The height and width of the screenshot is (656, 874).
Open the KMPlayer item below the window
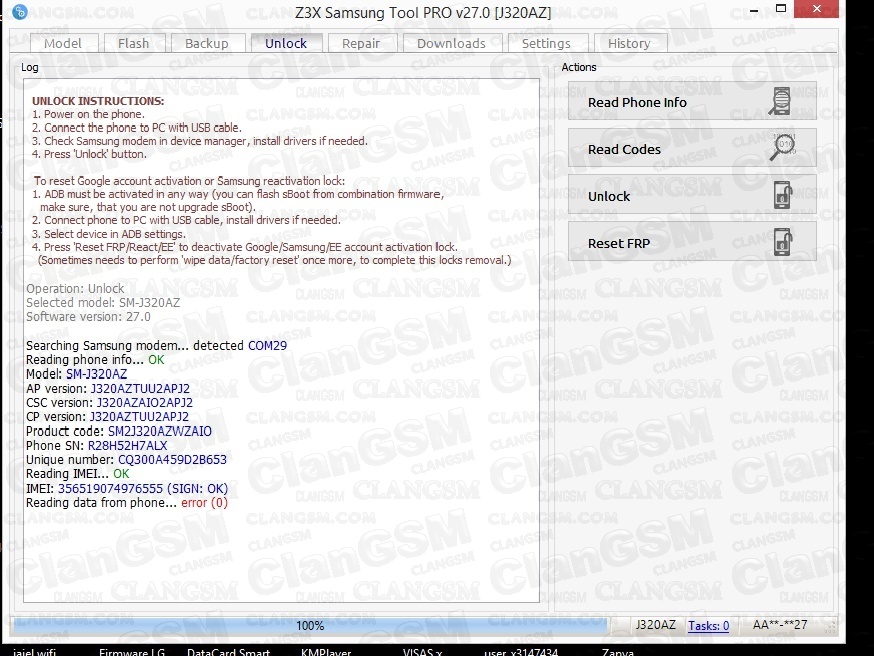(326, 652)
